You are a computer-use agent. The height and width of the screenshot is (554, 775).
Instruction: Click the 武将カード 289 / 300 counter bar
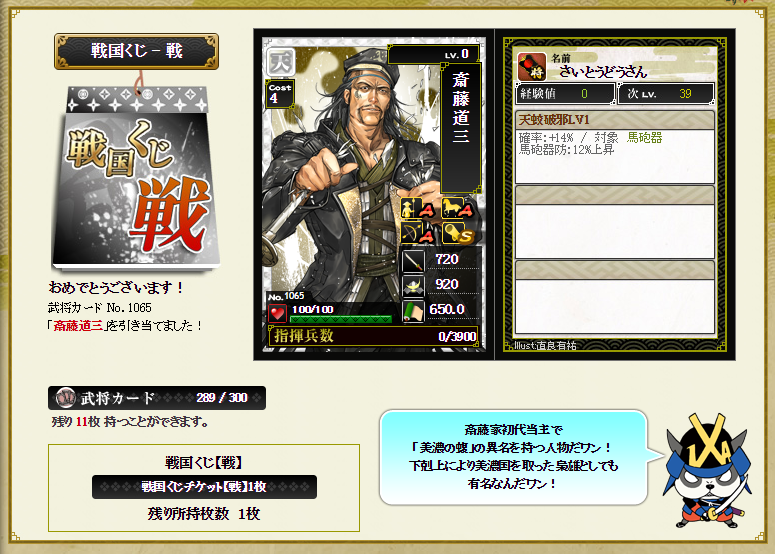tap(157, 398)
